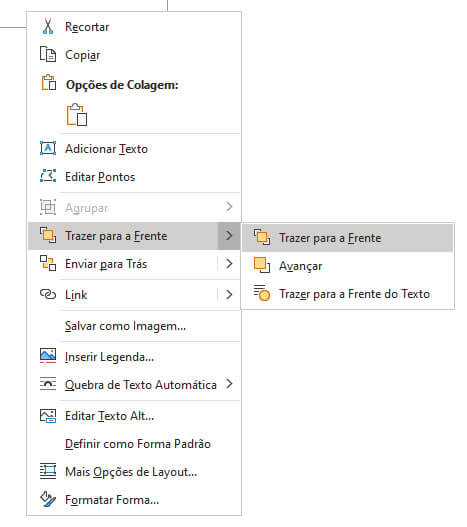Click the Editar Pontos icon
The image size is (467, 527).
coord(48,176)
